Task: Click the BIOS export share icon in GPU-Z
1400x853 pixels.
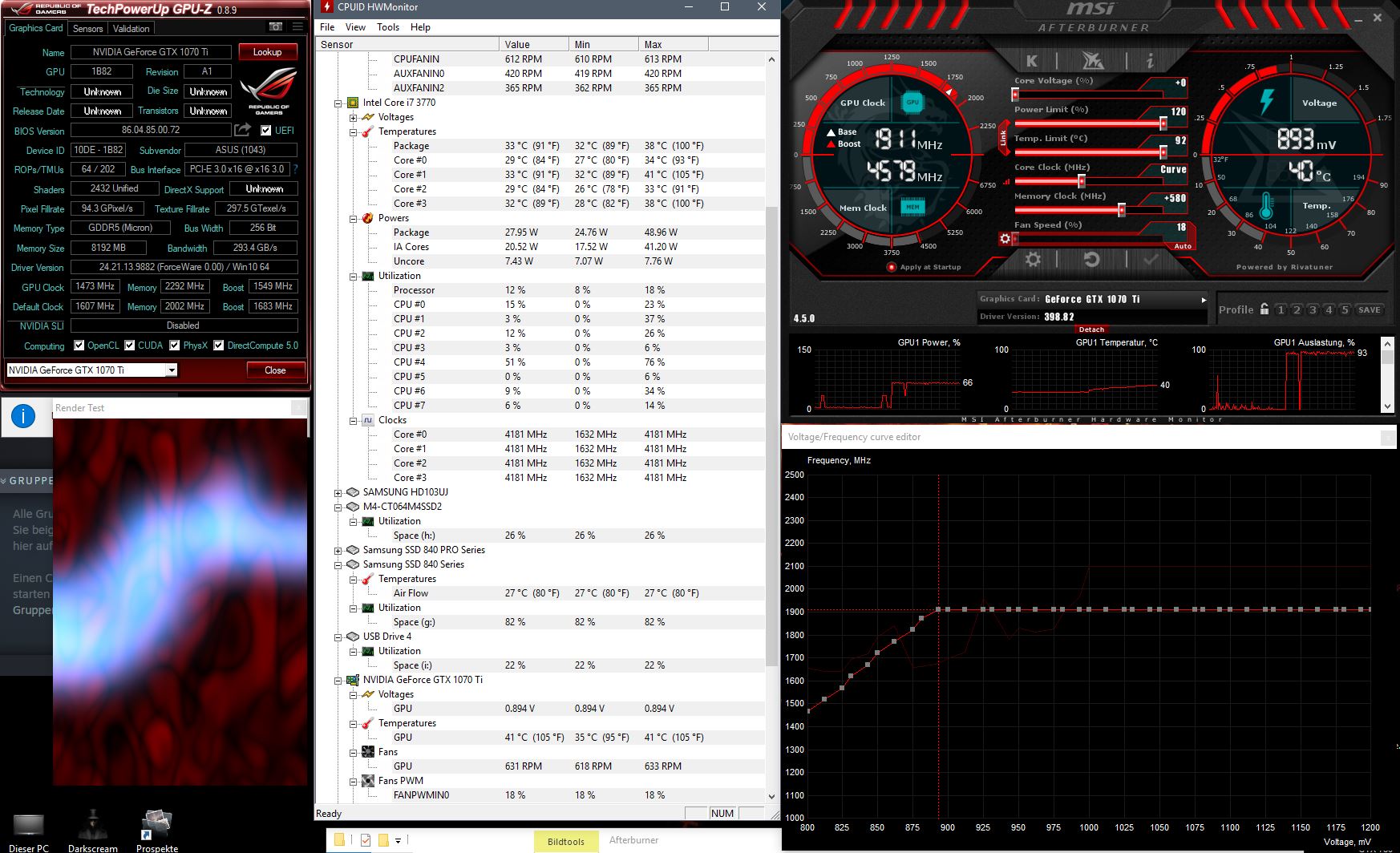Action: (x=242, y=129)
